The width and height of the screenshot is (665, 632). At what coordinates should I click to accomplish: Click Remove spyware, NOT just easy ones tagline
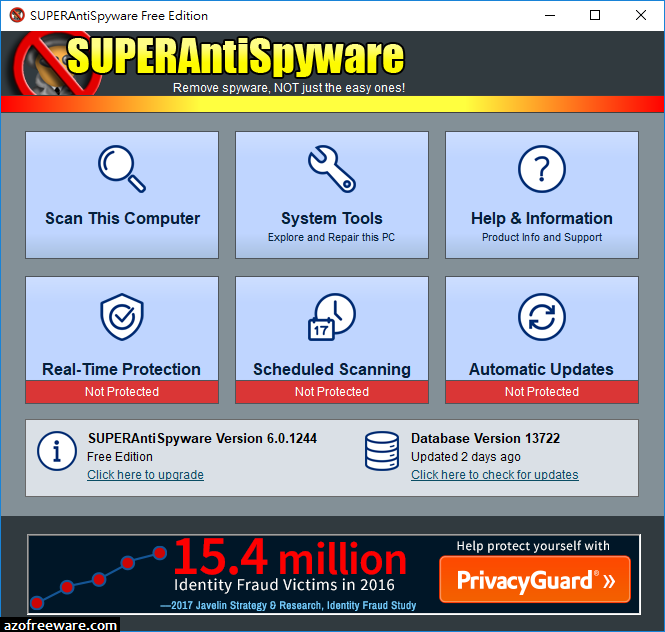point(289,88)
